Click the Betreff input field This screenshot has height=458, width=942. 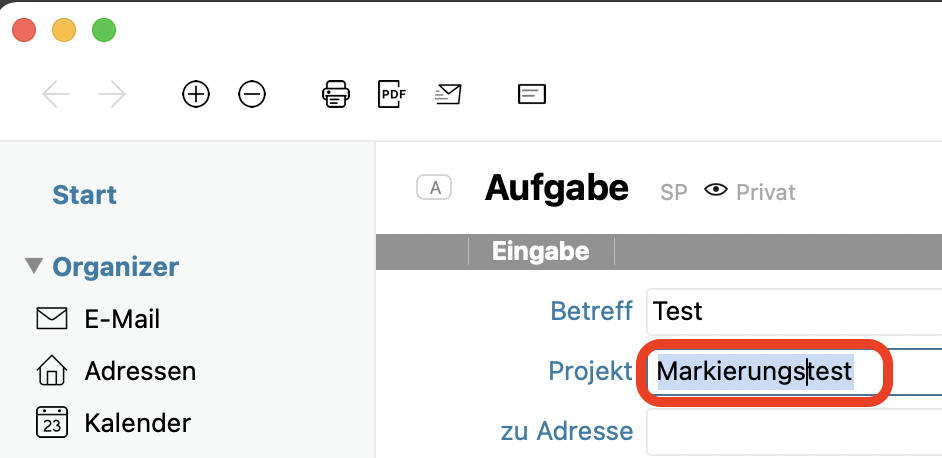pyautogui.click(x=790, y=311)
